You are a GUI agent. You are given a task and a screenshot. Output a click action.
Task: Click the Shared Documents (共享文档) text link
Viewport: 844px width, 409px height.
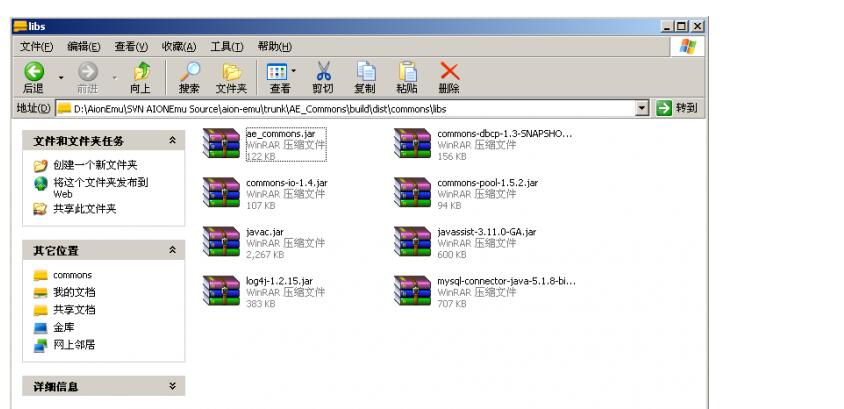pyautogui.click(x=74, y=310)
